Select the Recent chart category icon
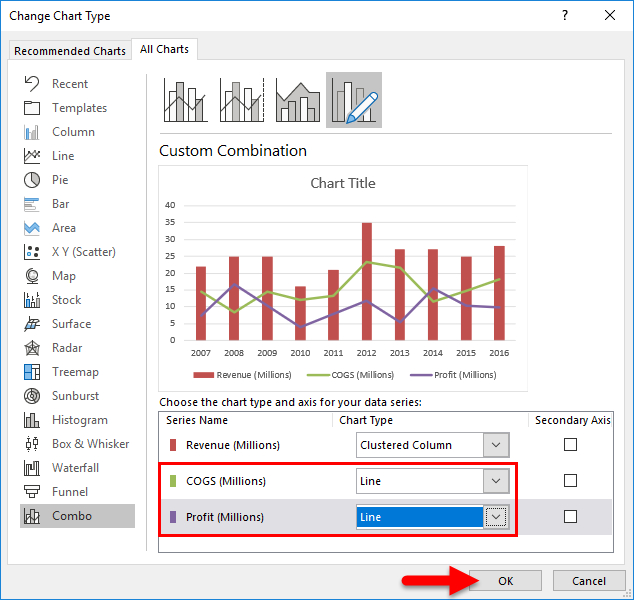The image size is (634, 600). [32, 84]
